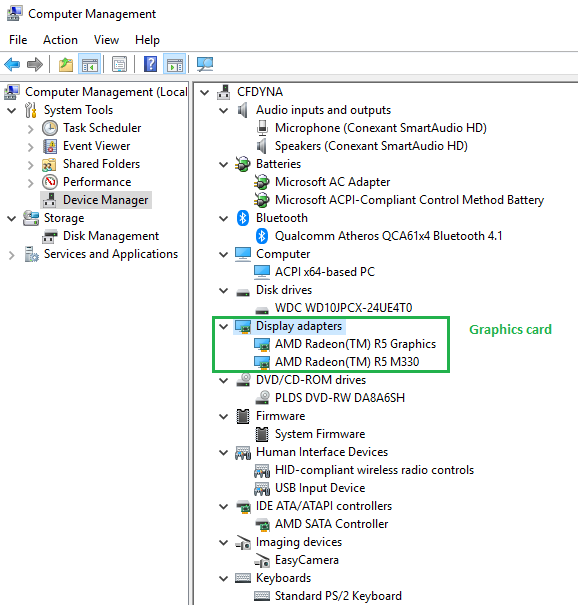Open the View menu
This screenshot has width=578, height=605.
[106, 40]
